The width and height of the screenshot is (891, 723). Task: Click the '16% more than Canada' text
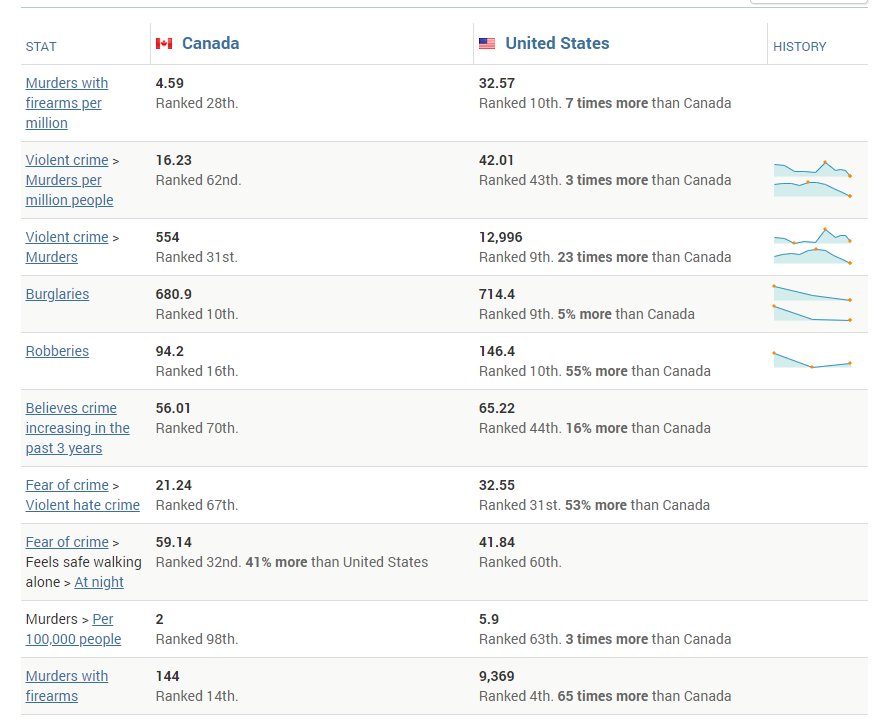(638, 428)
